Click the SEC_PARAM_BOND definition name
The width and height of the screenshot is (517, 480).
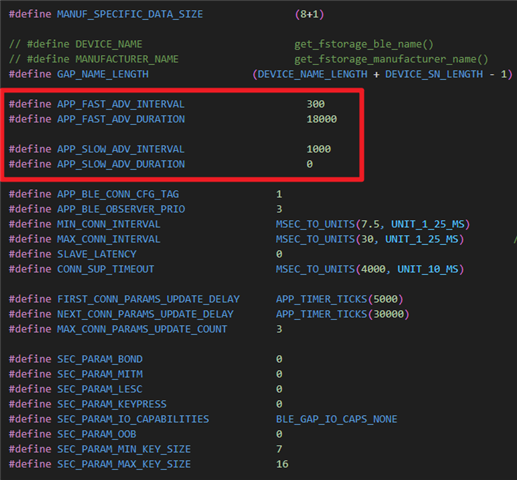pyautogui.click(x=100, y=359)
